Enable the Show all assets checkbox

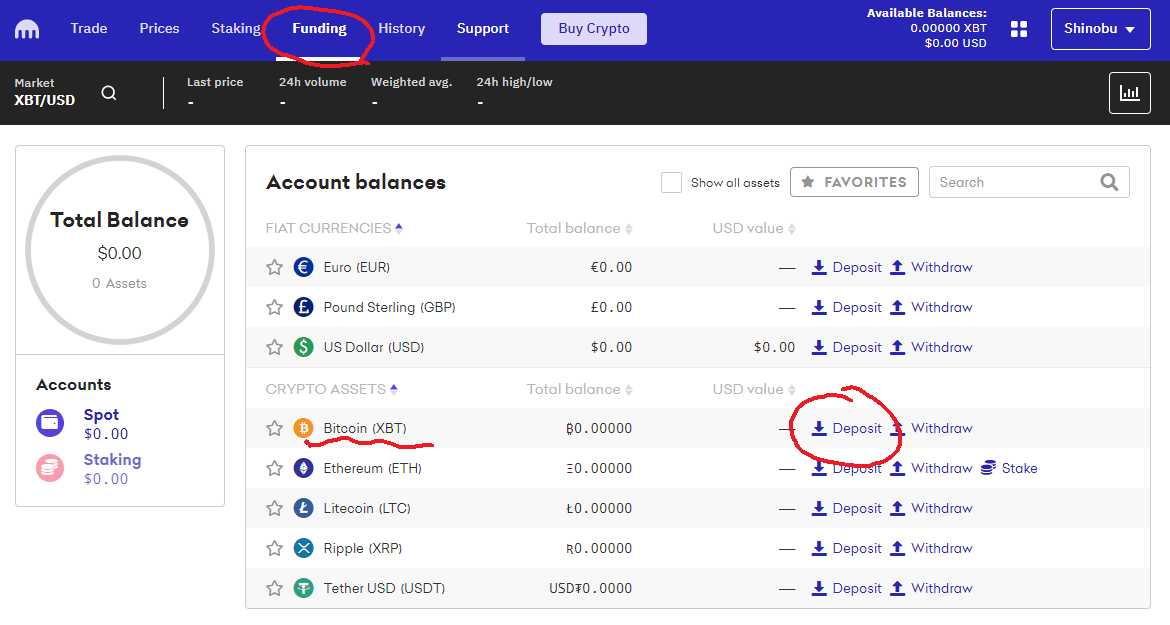671,182
